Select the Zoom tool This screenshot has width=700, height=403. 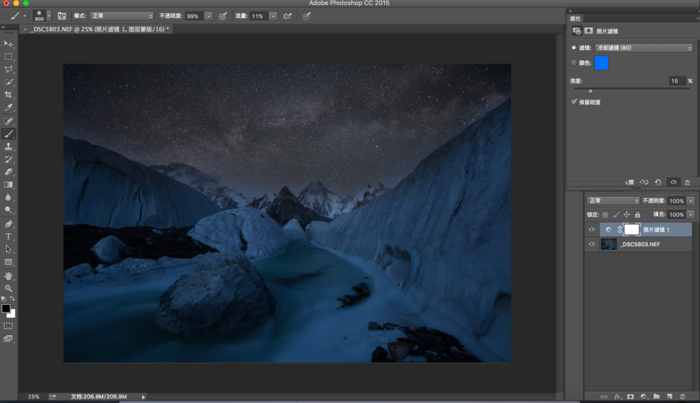pyautogui.click(x=9, y=288)
